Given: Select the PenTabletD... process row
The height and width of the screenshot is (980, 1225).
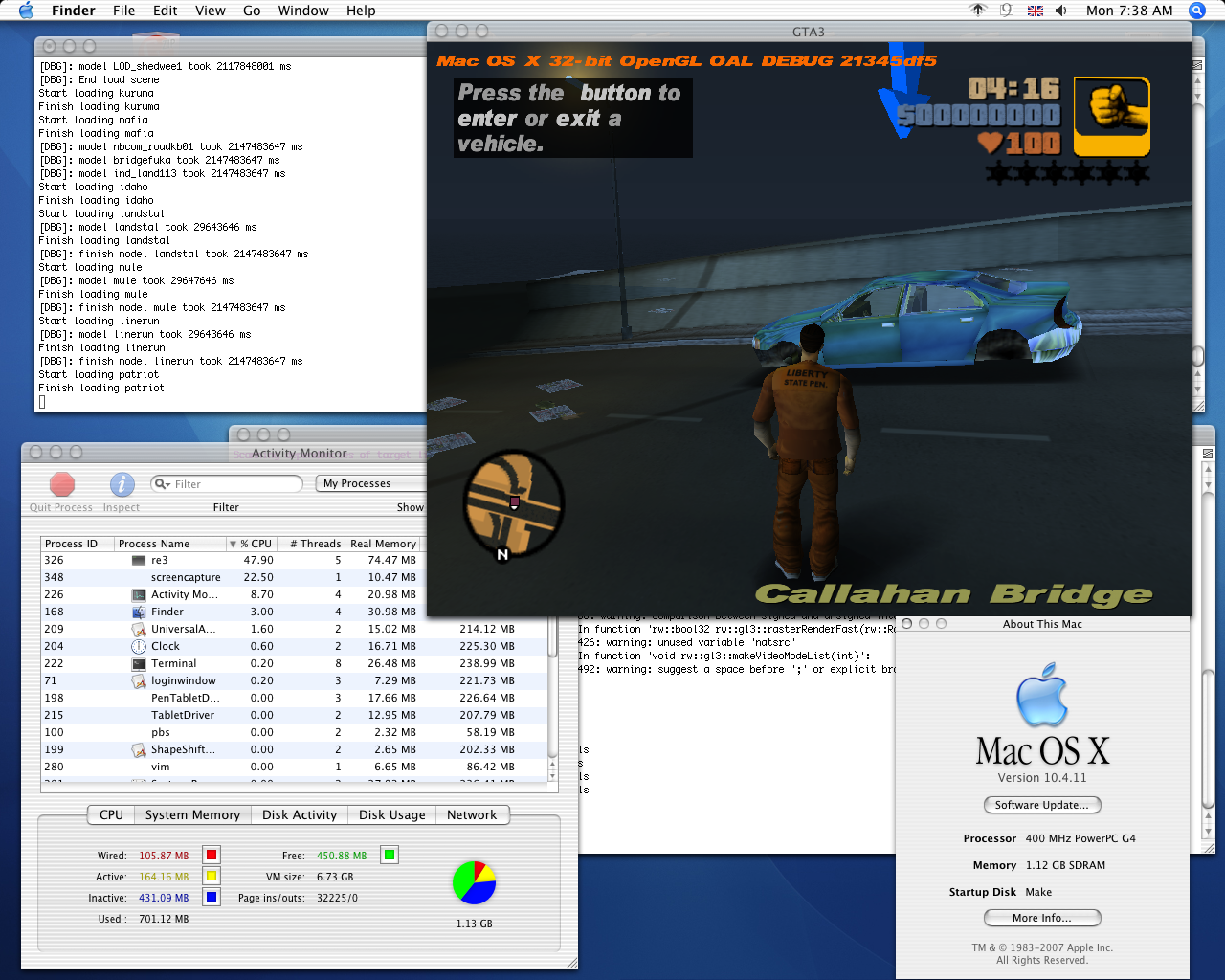Looking at the screenshot, I should pos(295,699).
